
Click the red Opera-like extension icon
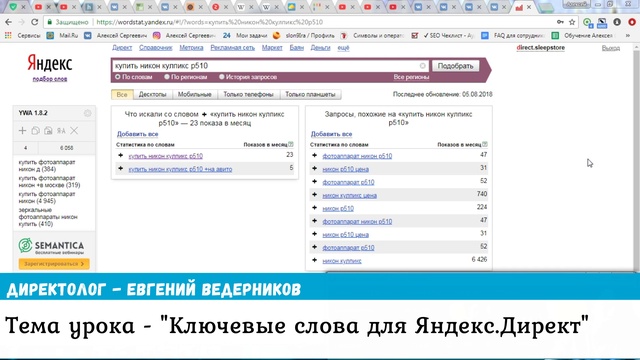point(632,22)
